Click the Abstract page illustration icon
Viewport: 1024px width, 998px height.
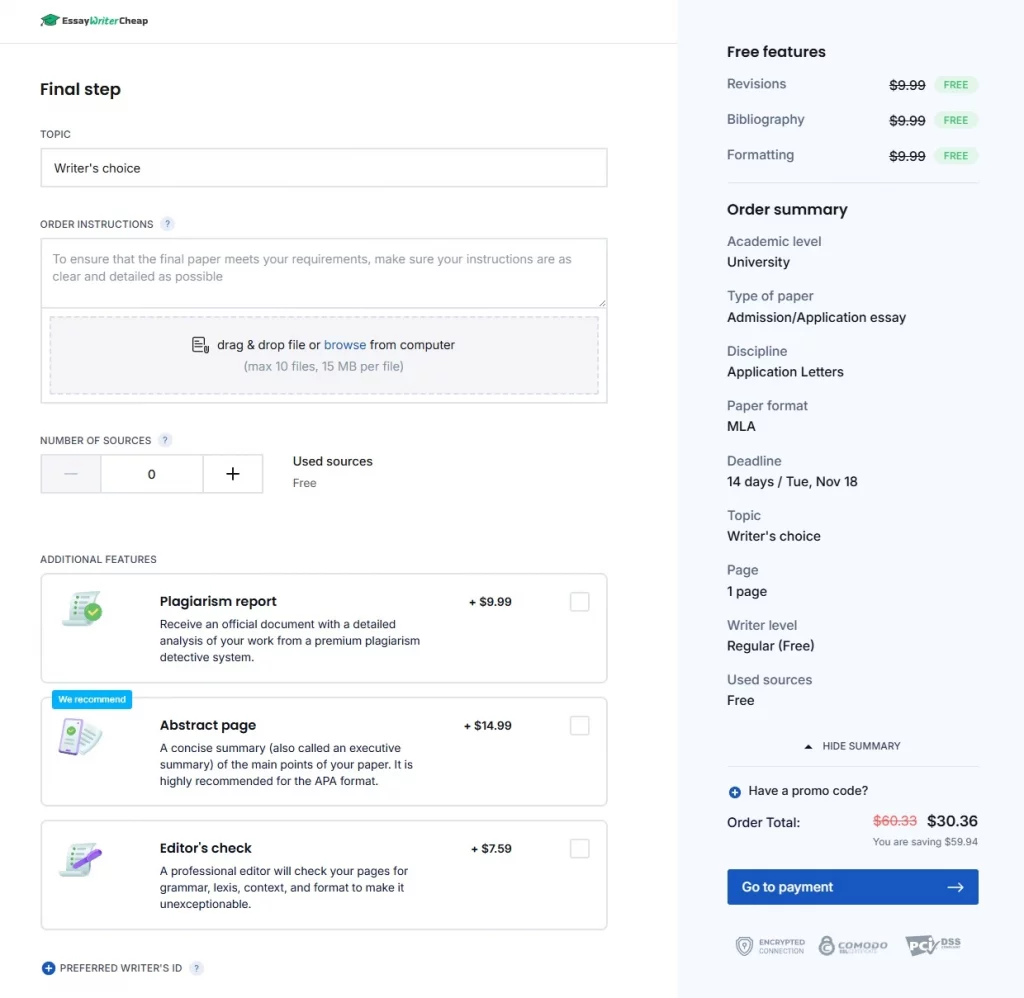80,737
